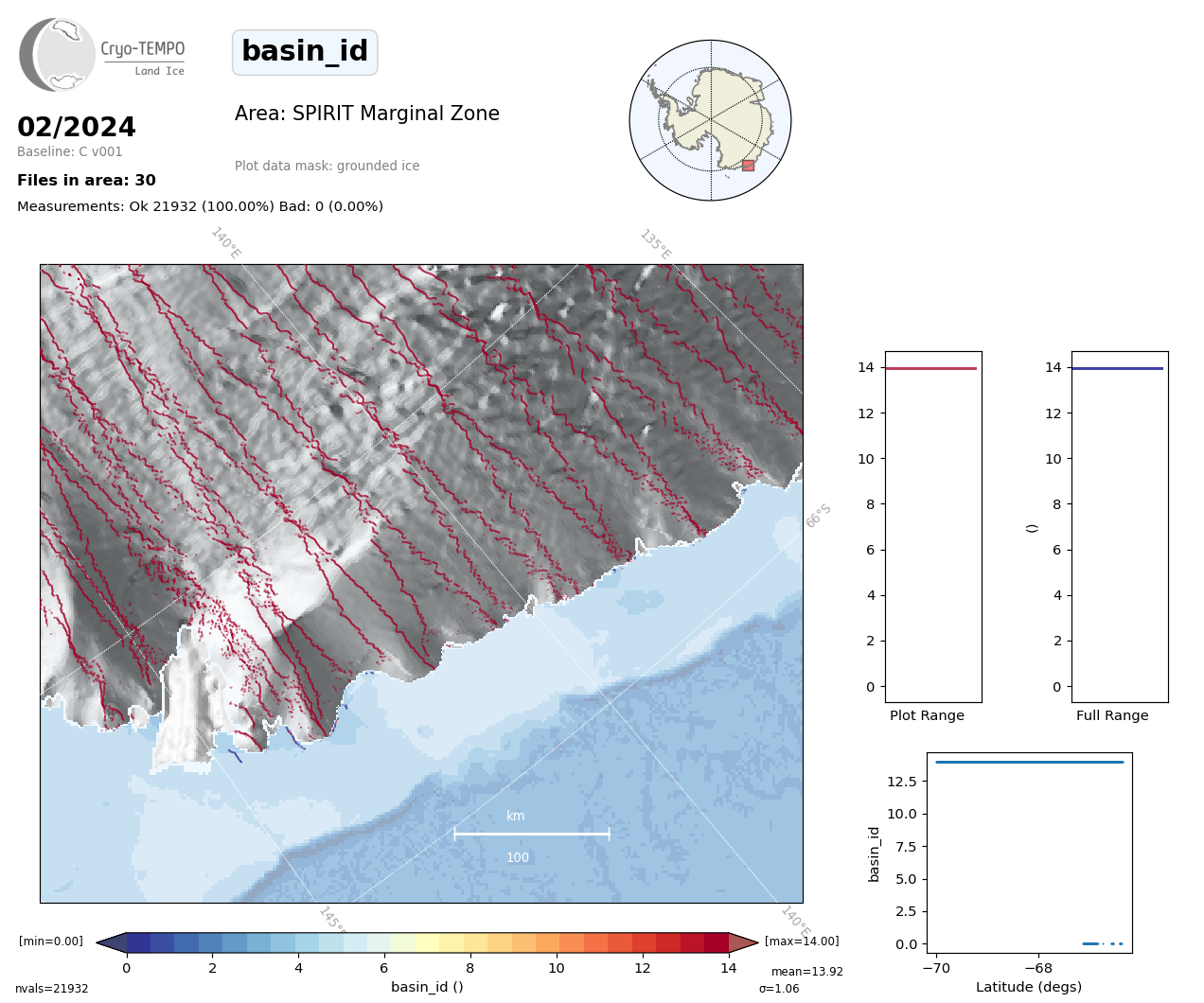Viewport: 1204px width, 1003px height.
Task: Click the red location marker on Antarctica inset
Action: 748,166
